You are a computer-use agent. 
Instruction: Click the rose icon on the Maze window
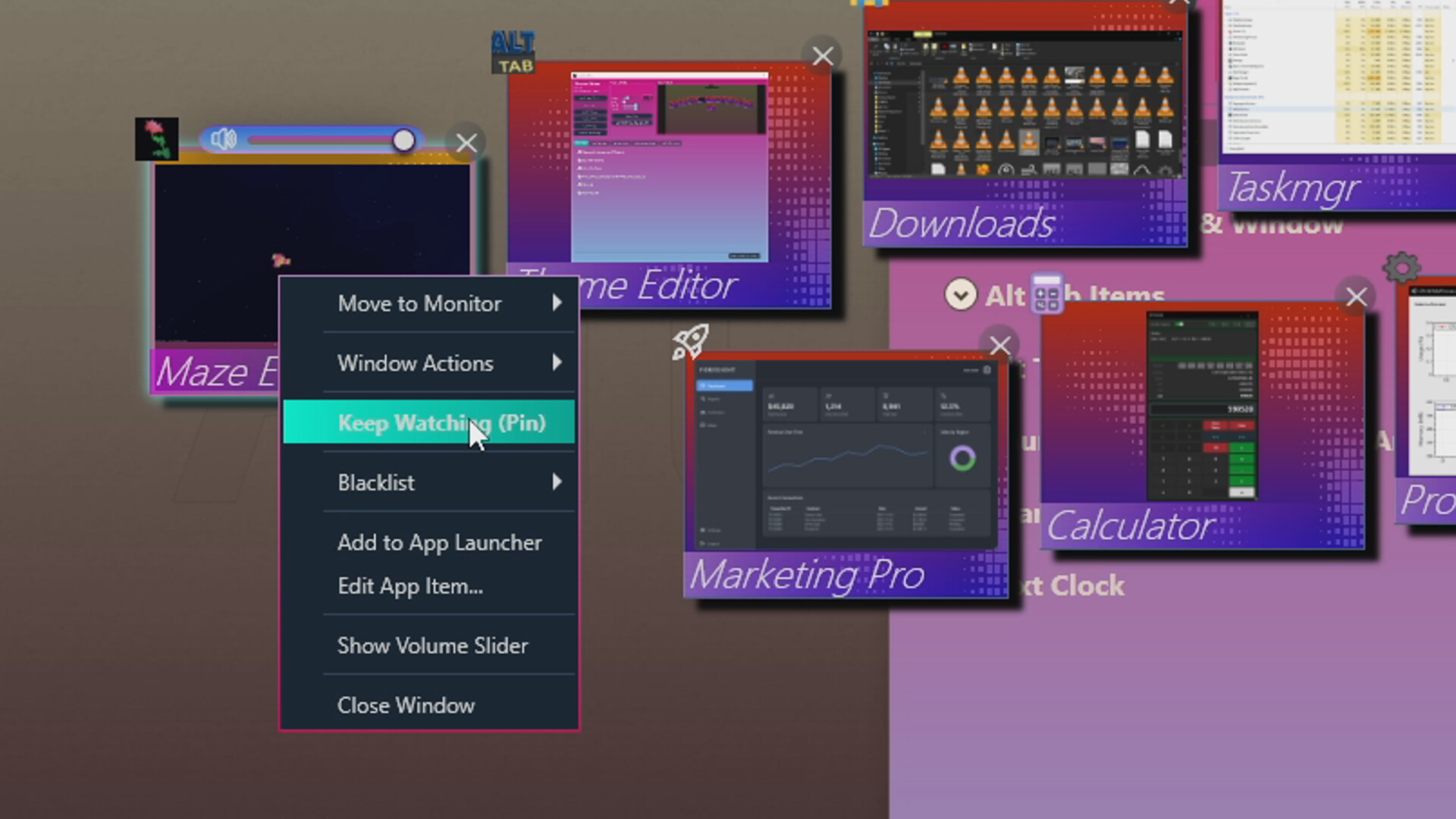pos(156,139)
